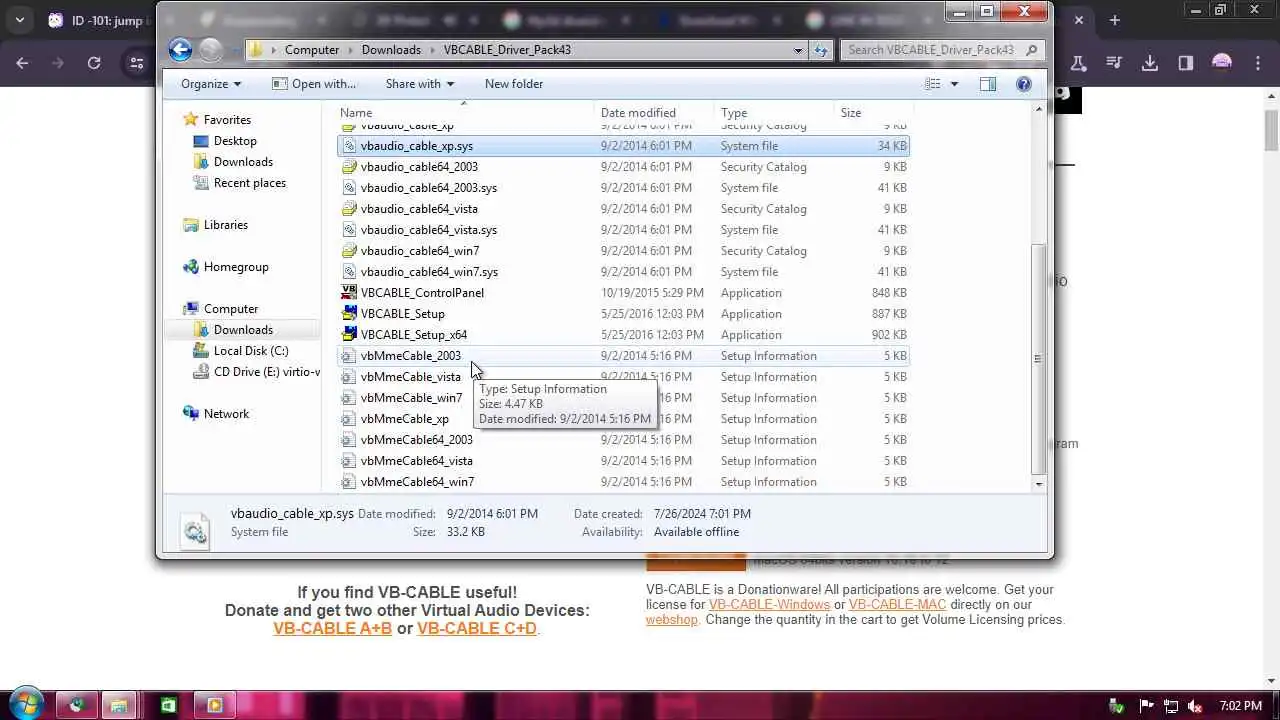
Task: Open Explorer Help question mark icon
Action: 1023,84
